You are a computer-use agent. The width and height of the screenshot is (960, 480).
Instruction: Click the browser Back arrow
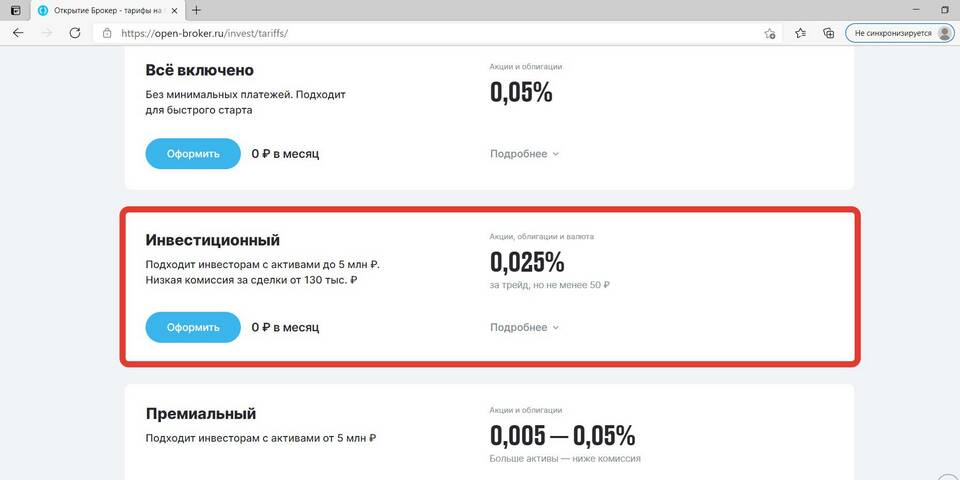17,33
